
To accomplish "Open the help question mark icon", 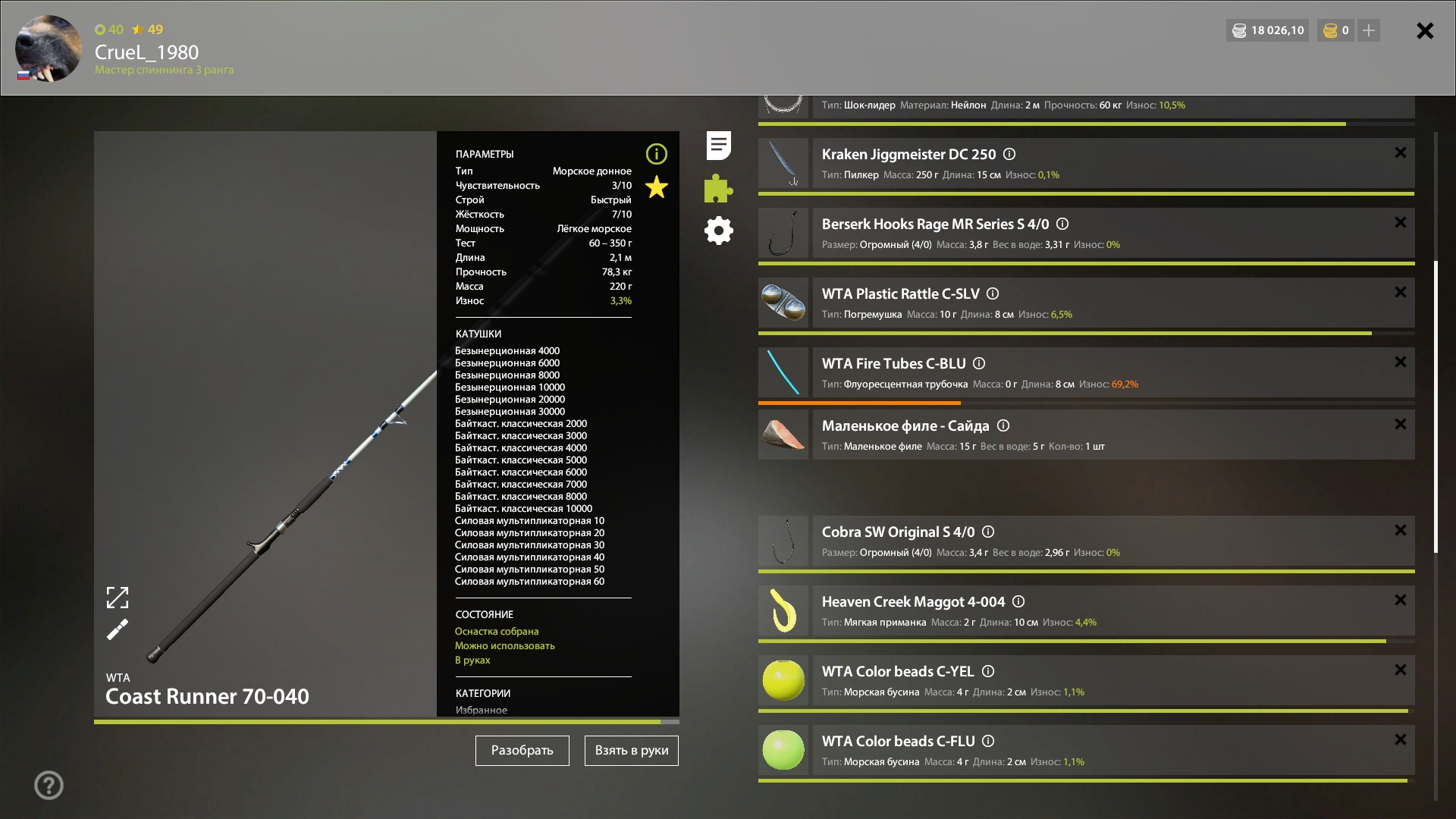I will [x=49, y=785].
